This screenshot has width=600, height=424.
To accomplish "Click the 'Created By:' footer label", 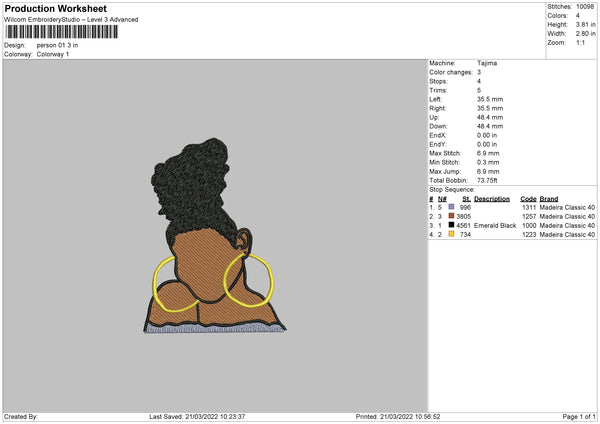I will pyautogui.click(x=21, y=417).
